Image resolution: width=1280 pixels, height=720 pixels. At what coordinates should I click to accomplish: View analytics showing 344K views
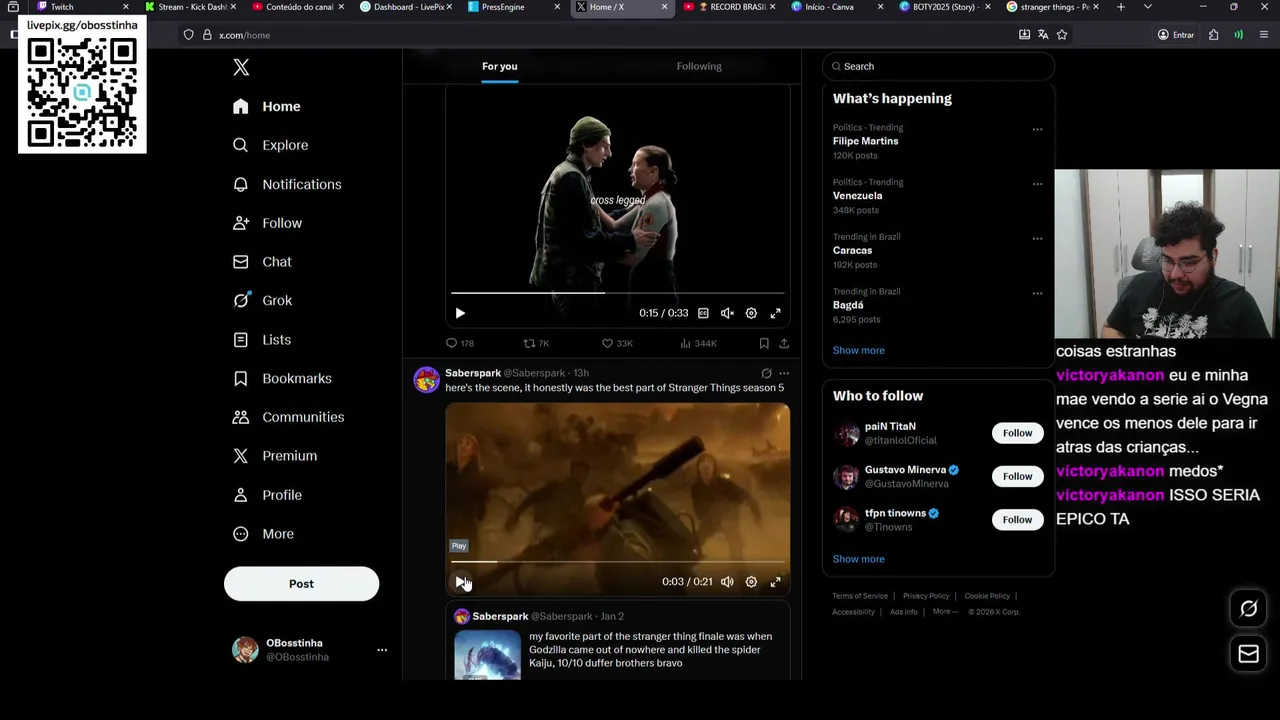pyautogui.click(x=698, y=343)
